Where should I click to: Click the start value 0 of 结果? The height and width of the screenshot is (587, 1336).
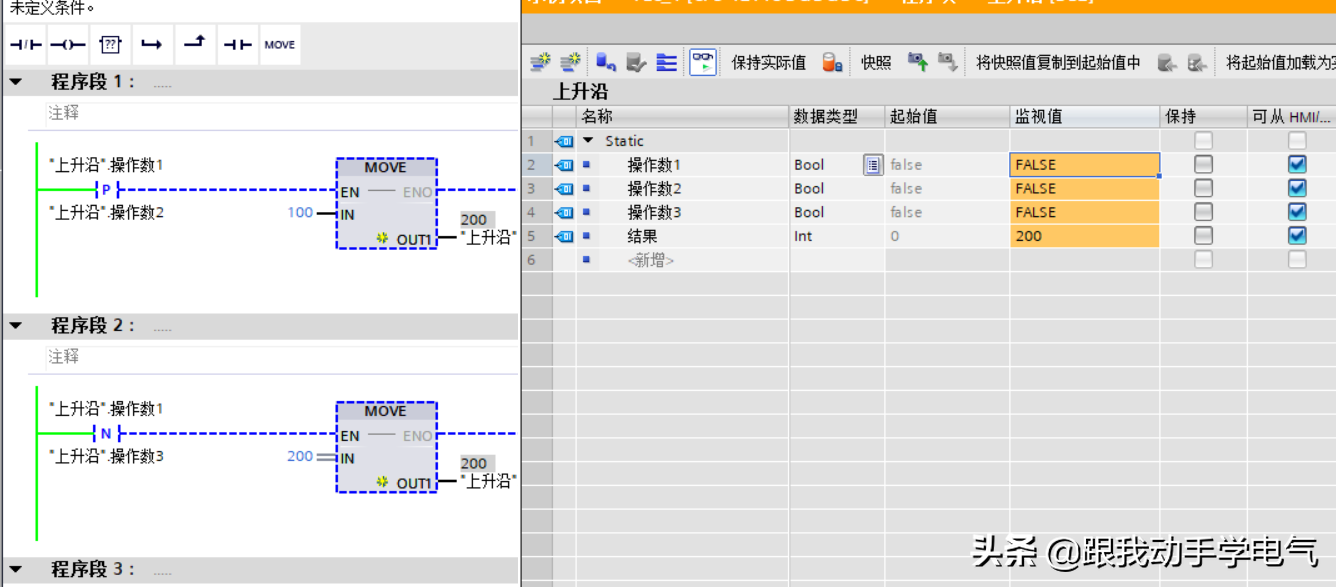[947, 236]
